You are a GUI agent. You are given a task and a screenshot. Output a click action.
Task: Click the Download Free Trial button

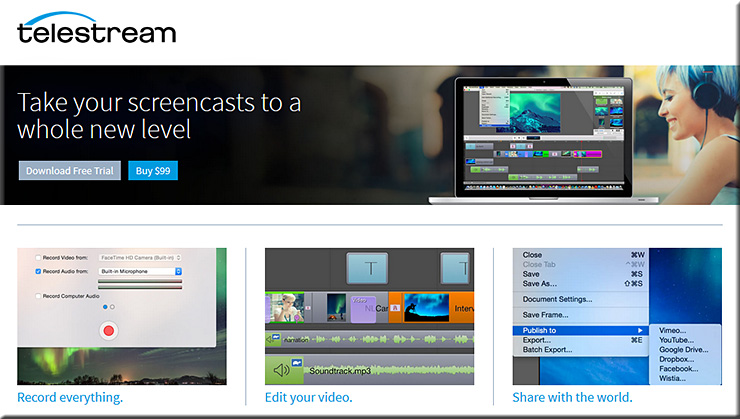coord(70,170)
